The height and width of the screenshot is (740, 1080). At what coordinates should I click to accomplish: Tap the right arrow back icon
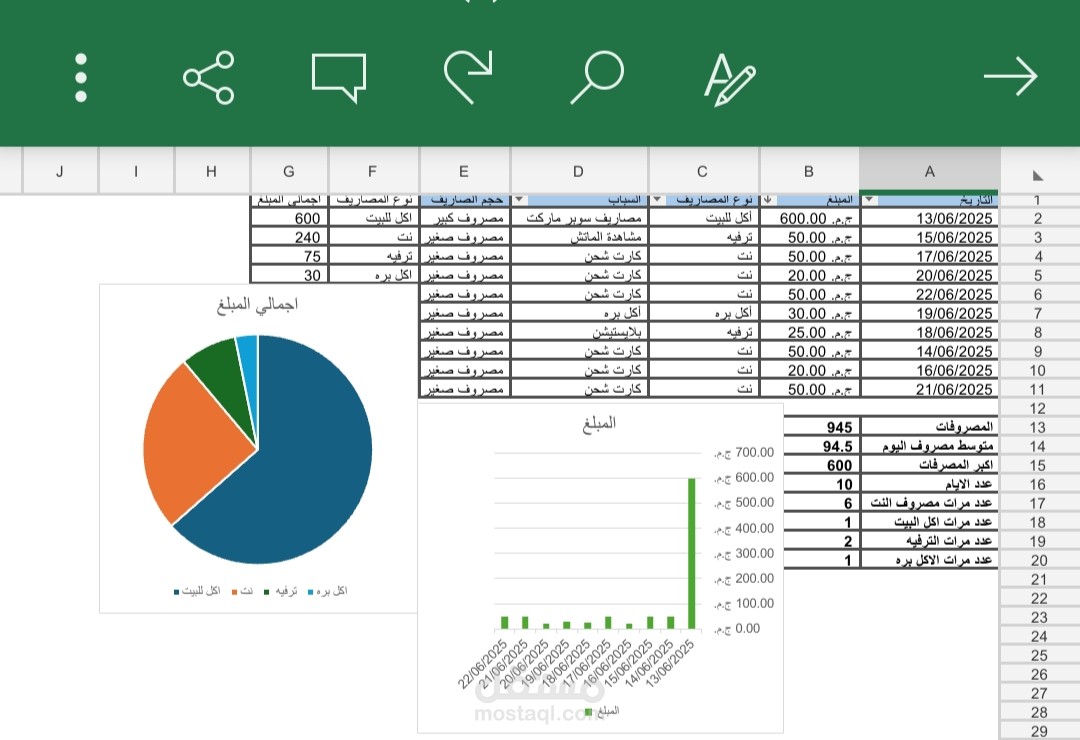[1010, 76]
